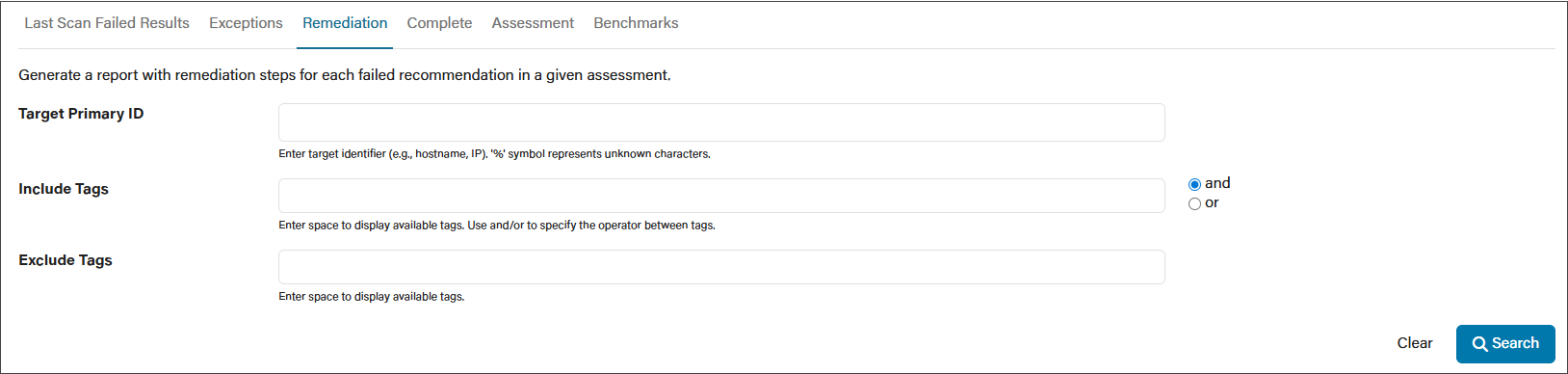Click the report description text below tabs
1568x374 pixels.
(345, 75)
